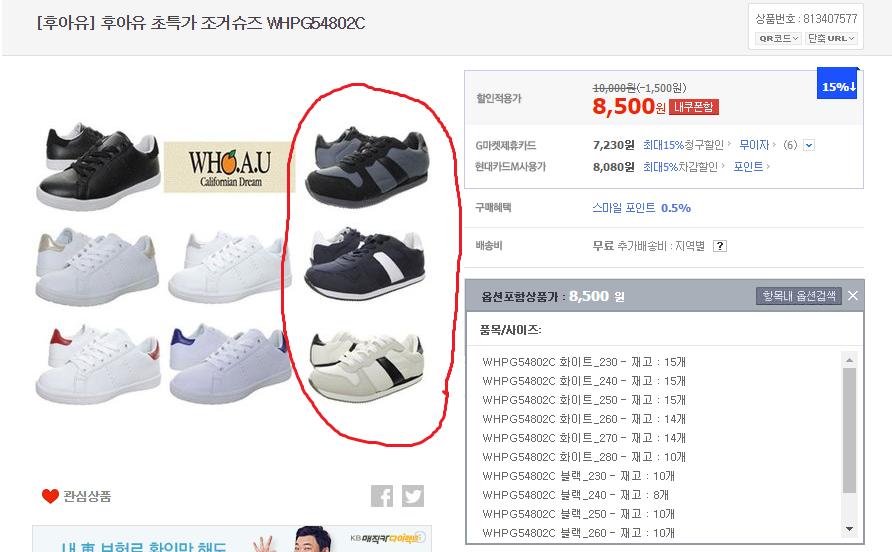Choose option 화이트_280 재고 10개
Viewport: 892px width, 552px height.
584,457
